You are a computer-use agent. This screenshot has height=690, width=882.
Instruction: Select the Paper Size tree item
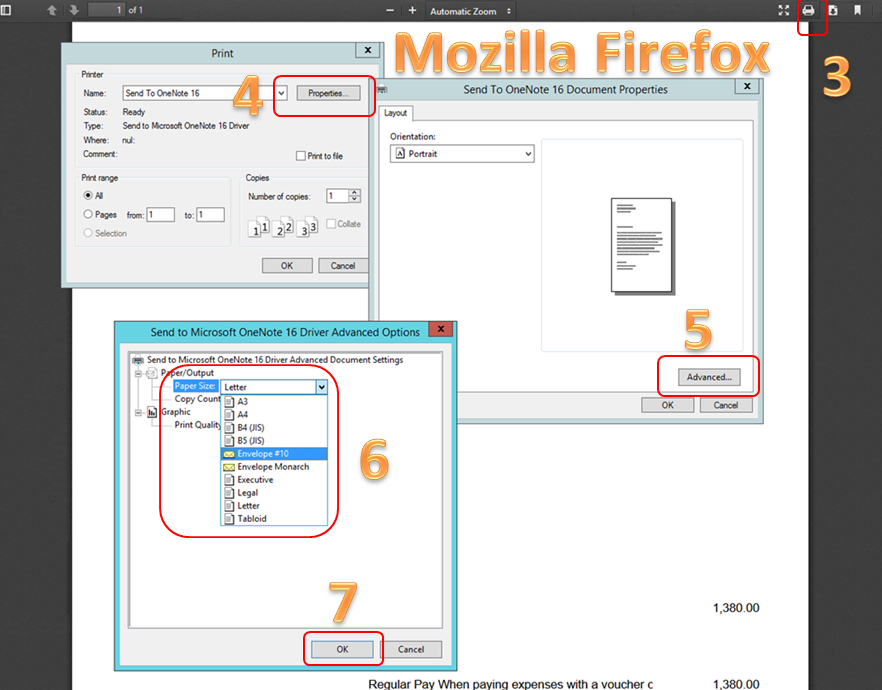195,386
